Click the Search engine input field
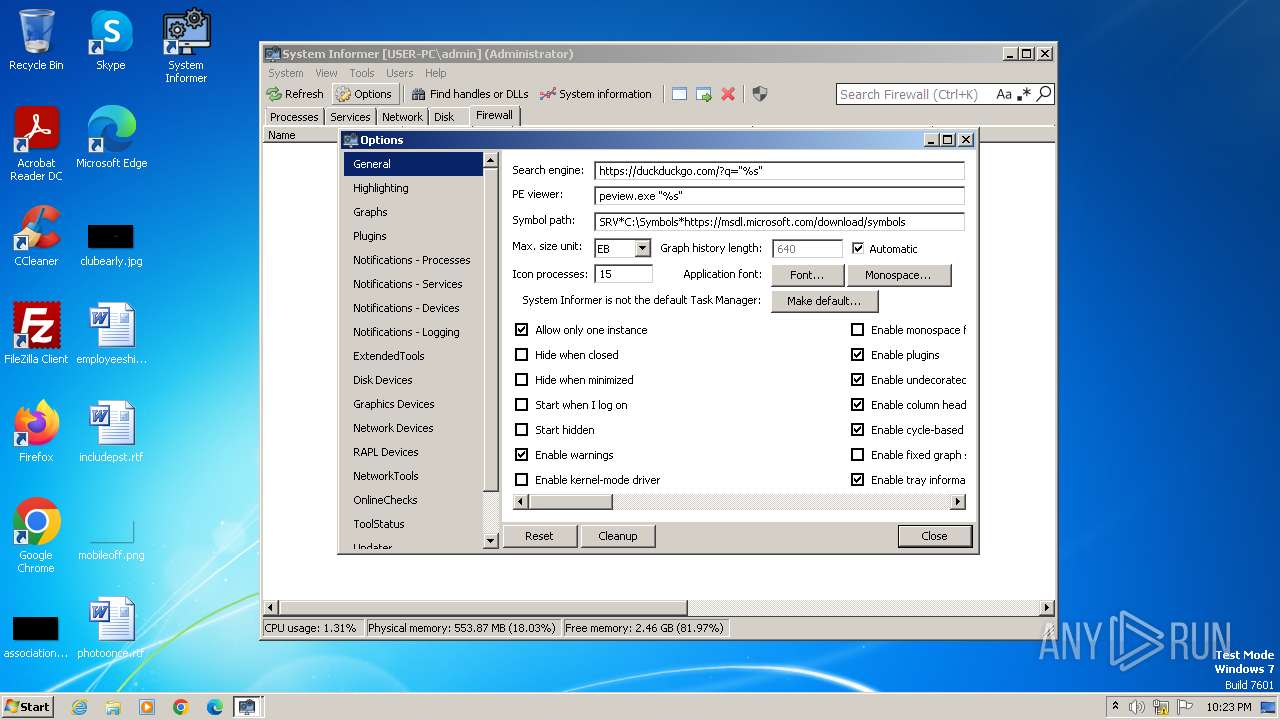 coord(779,171)
